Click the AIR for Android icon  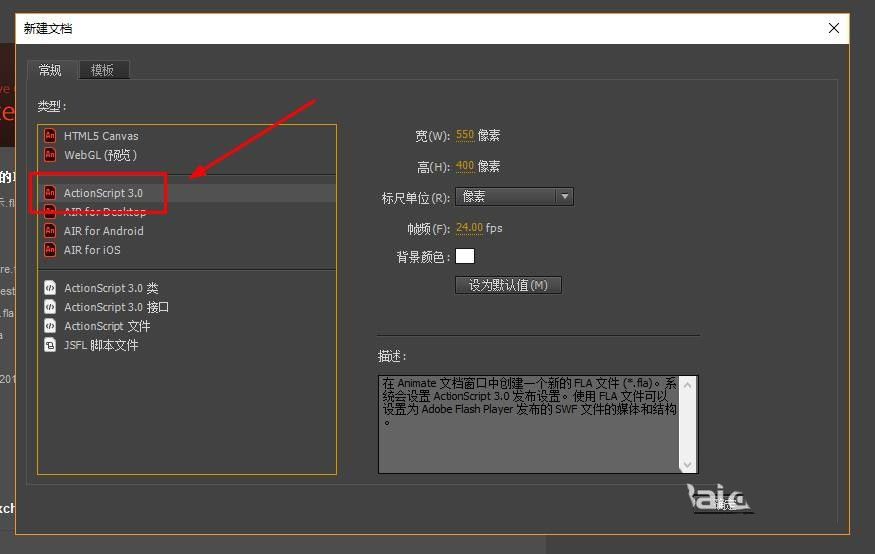50,230
